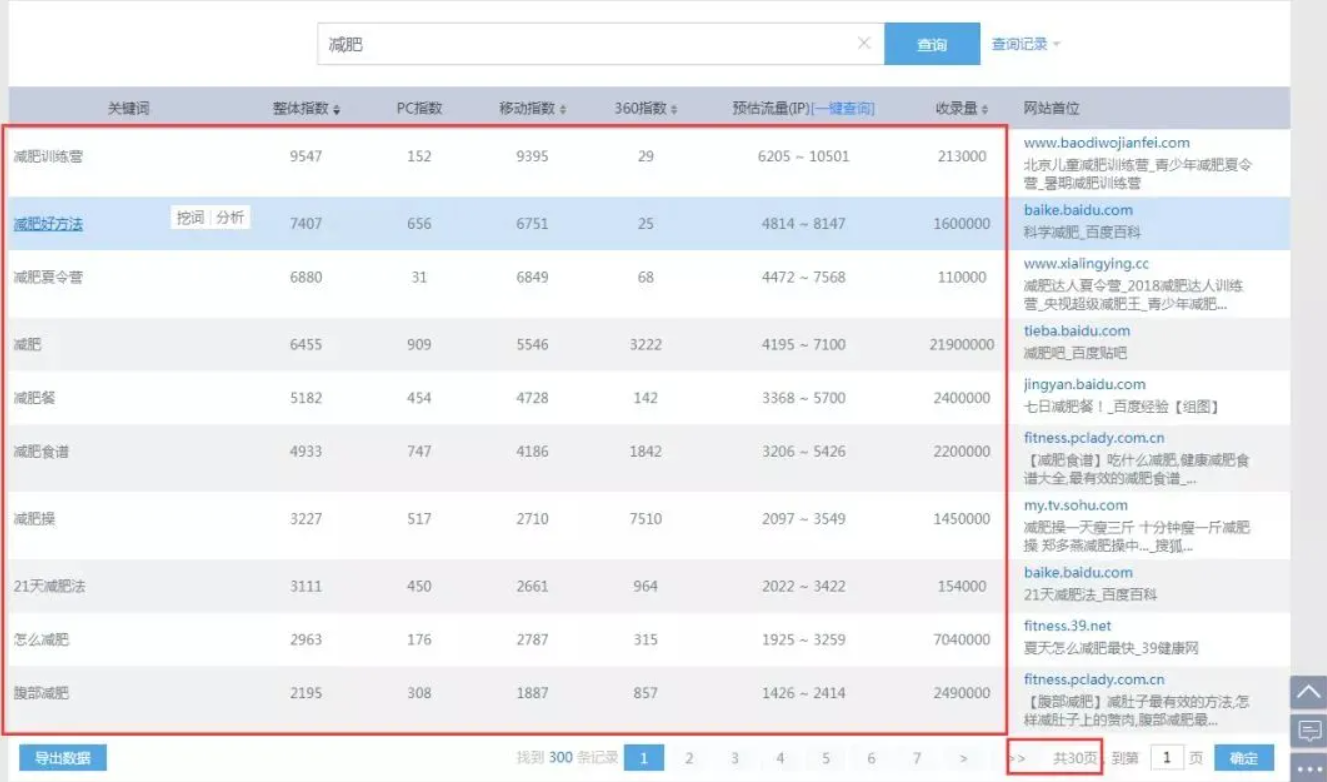This screenshot has height=782, width=1327.
Task: Open my.tv.sohu.com link
Action: coord(1075,505)
